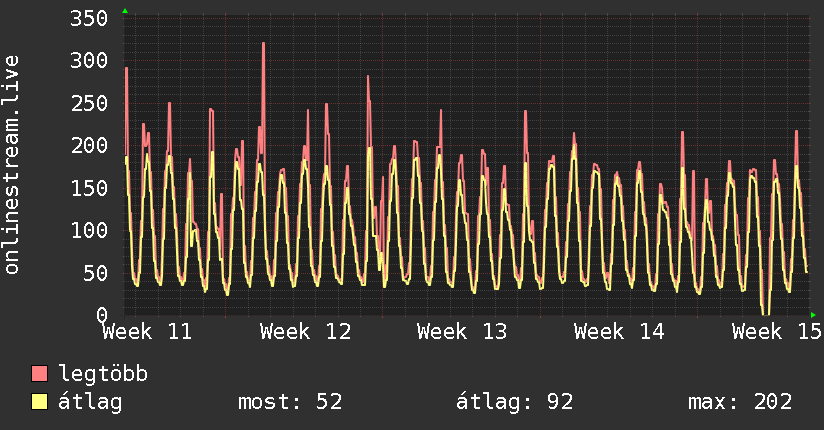
Task: Click the átlag legend label beside yellow swatch
Action: (90, 402)
